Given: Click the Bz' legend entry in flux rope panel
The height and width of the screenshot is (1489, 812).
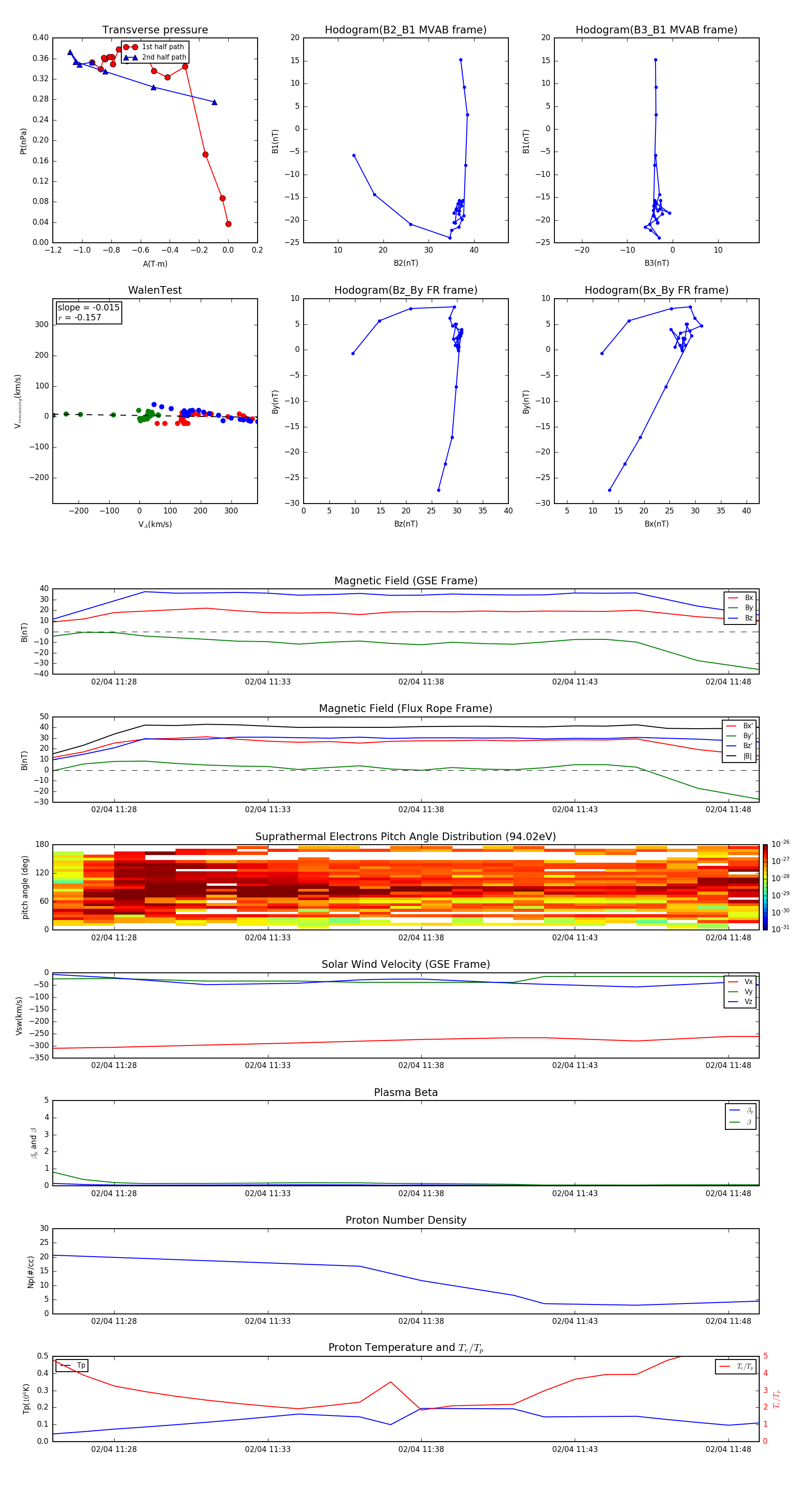Looking at the screenshot, I should [x=739, y=746].
